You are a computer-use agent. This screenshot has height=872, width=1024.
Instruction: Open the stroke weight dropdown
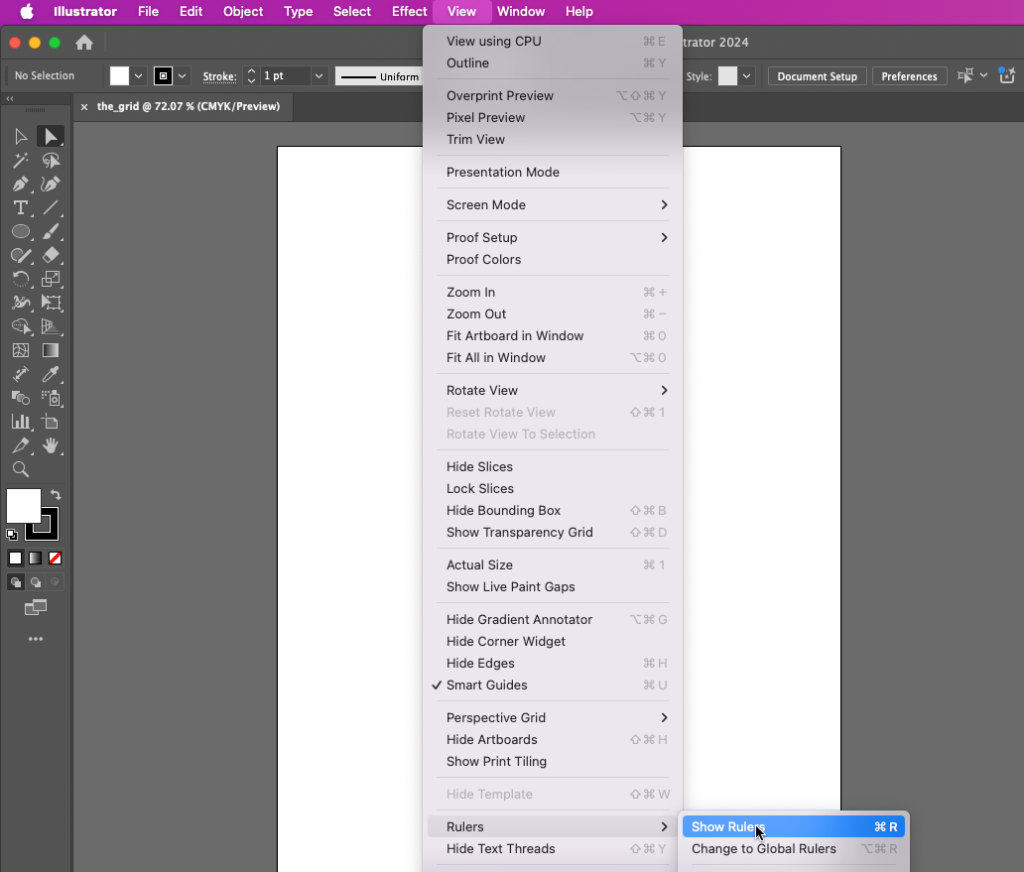coord(319,76)
